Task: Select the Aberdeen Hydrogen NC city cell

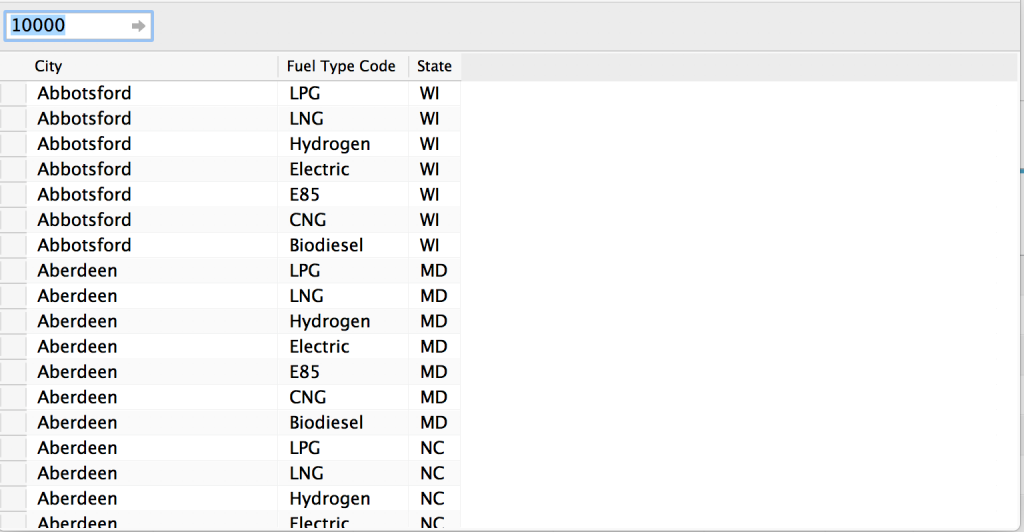Action: click(152, 499)
